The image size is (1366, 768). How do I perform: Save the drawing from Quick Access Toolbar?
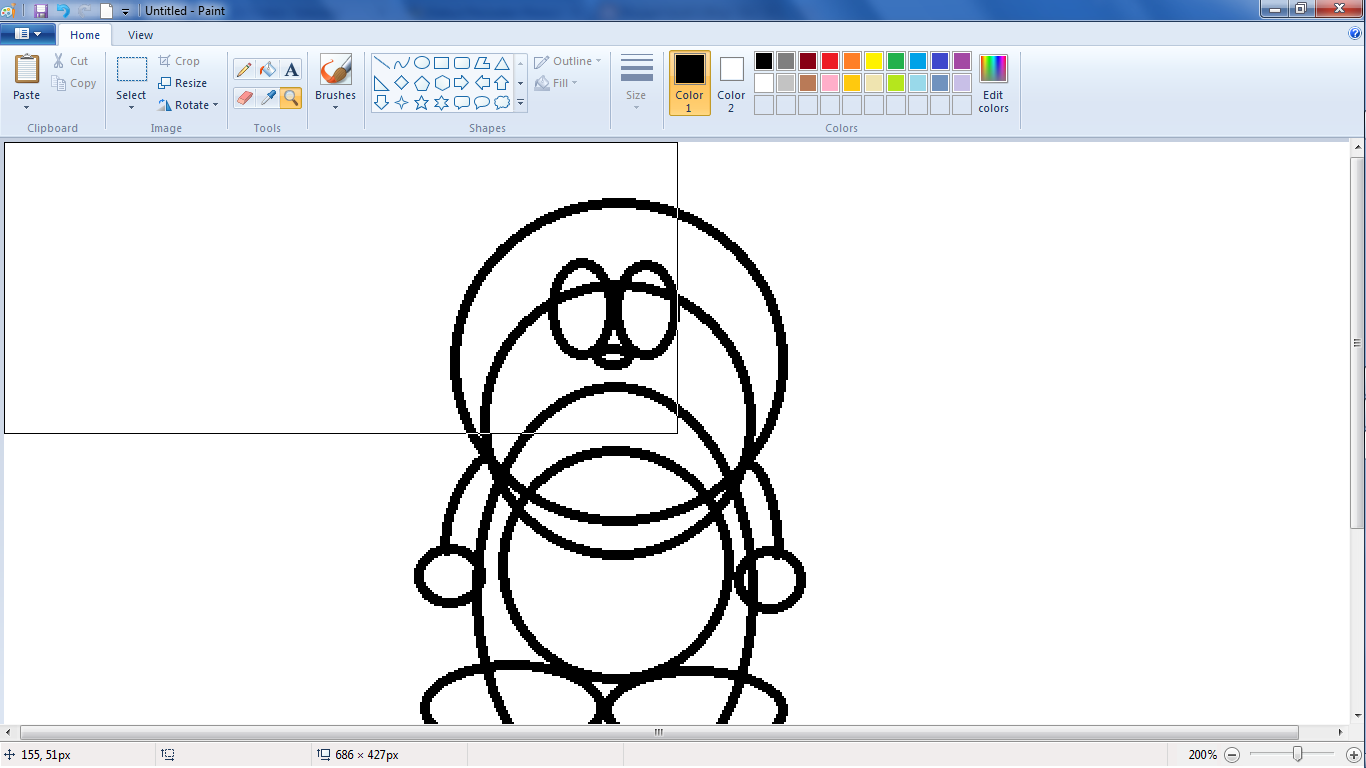(41, 10)
